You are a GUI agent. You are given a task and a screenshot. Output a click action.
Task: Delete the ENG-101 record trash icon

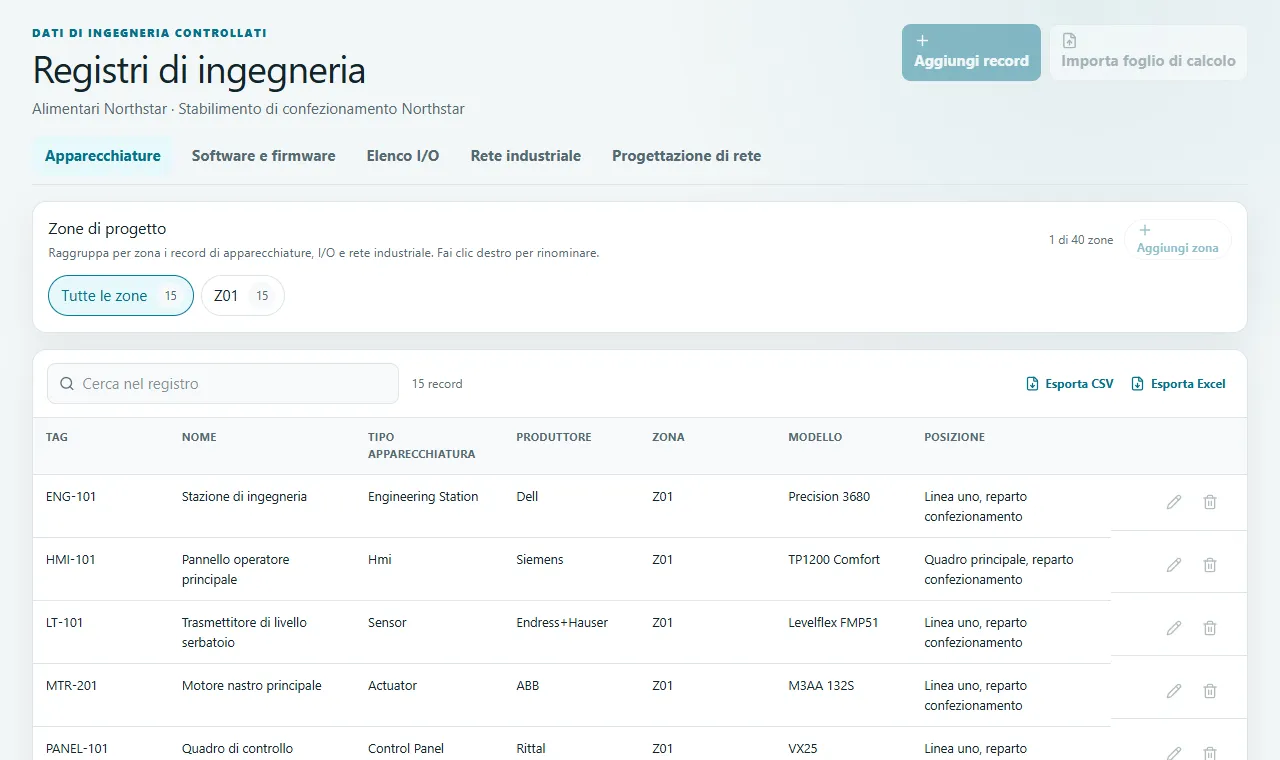click(1210, 502)
